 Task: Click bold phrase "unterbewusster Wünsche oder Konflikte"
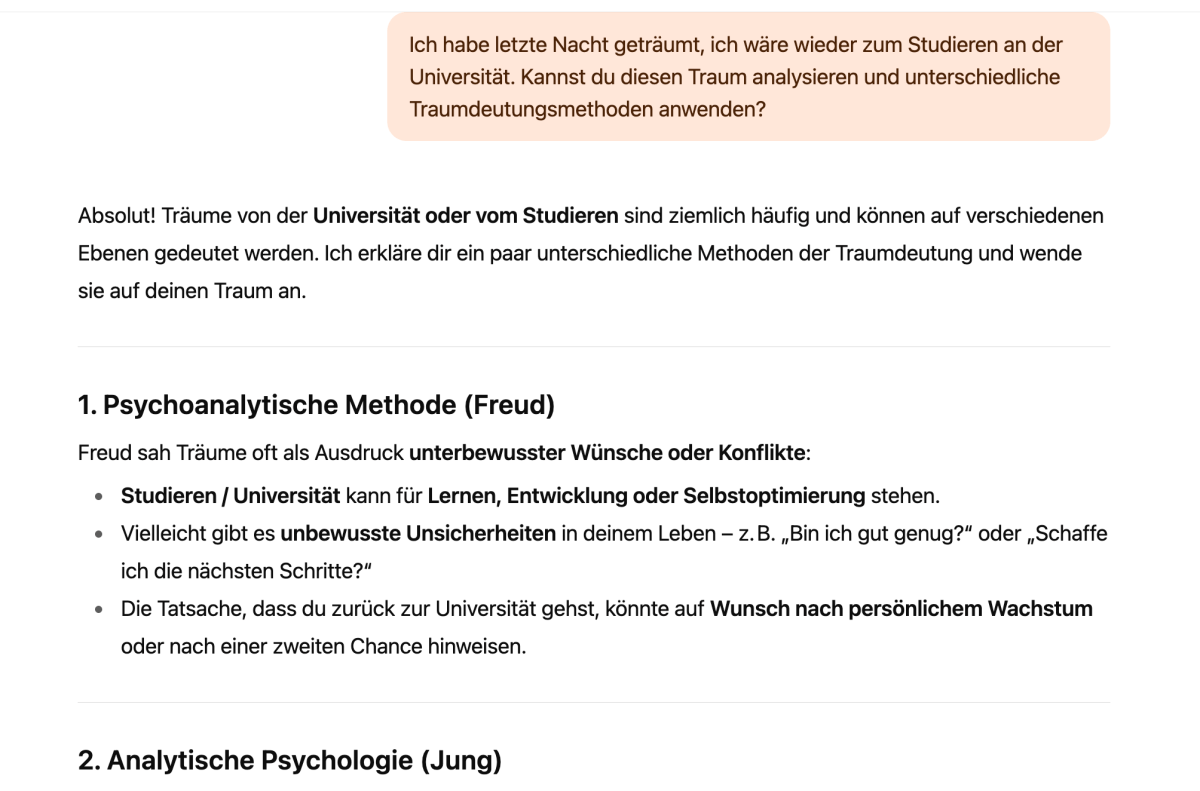[x=606, y=453]
